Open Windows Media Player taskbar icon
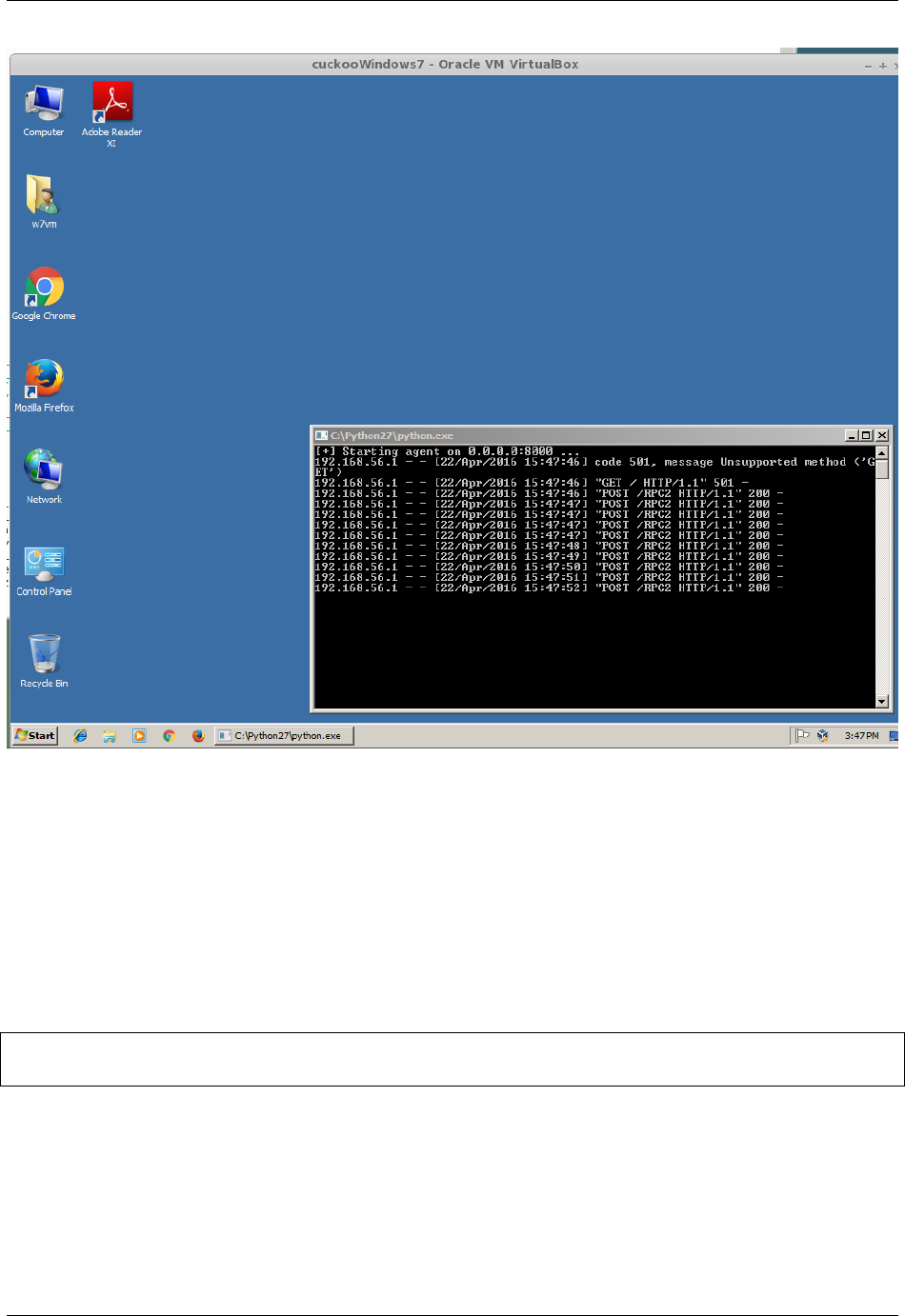Screen dimensions: 905x1316 pos(139,736)
